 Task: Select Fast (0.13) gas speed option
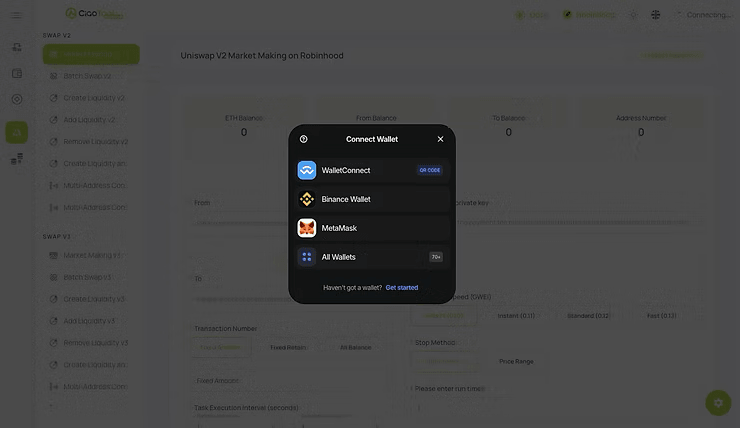point(661,315)
